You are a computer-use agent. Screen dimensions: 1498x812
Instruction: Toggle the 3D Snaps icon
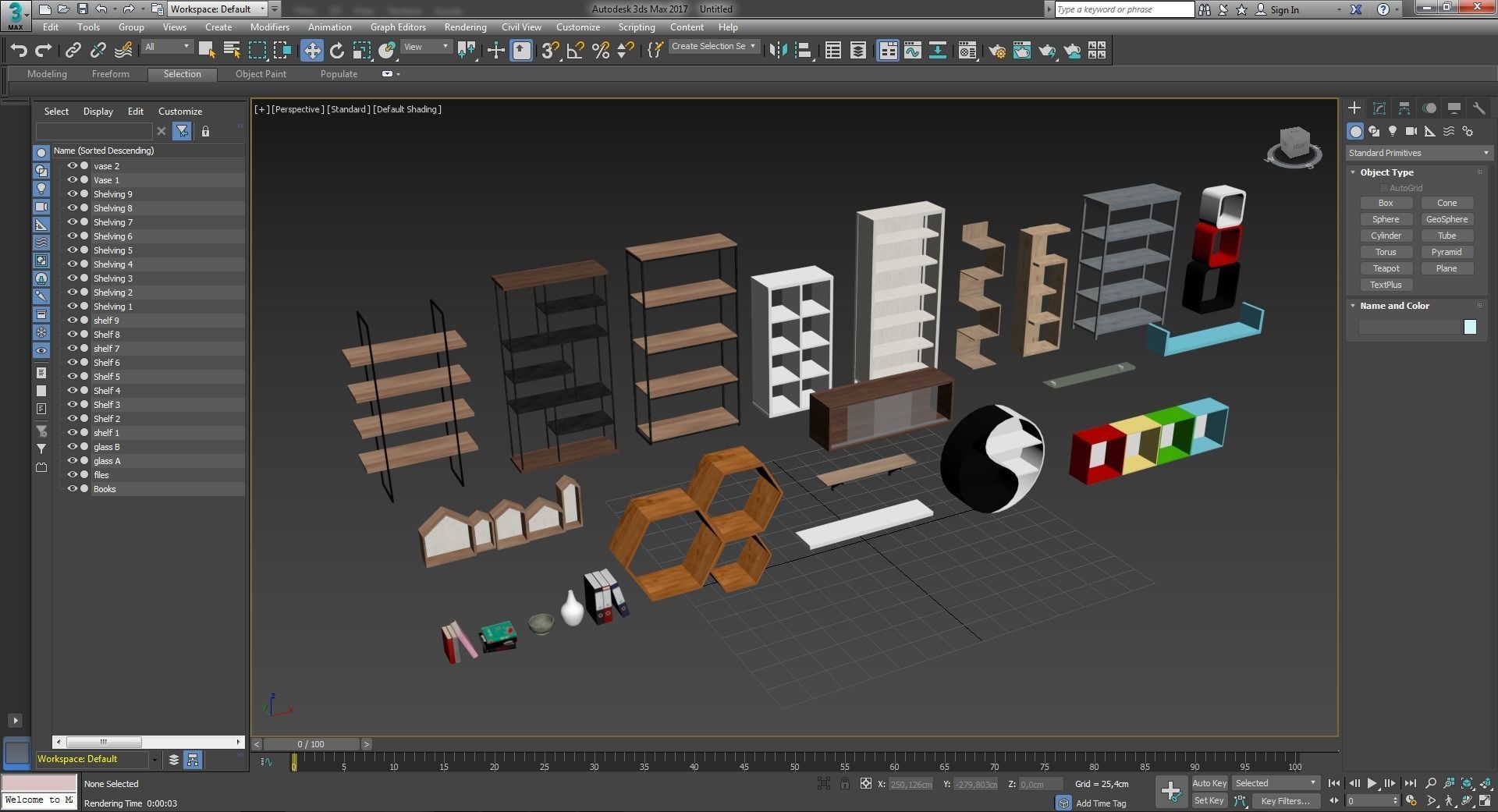click(550, 51)
